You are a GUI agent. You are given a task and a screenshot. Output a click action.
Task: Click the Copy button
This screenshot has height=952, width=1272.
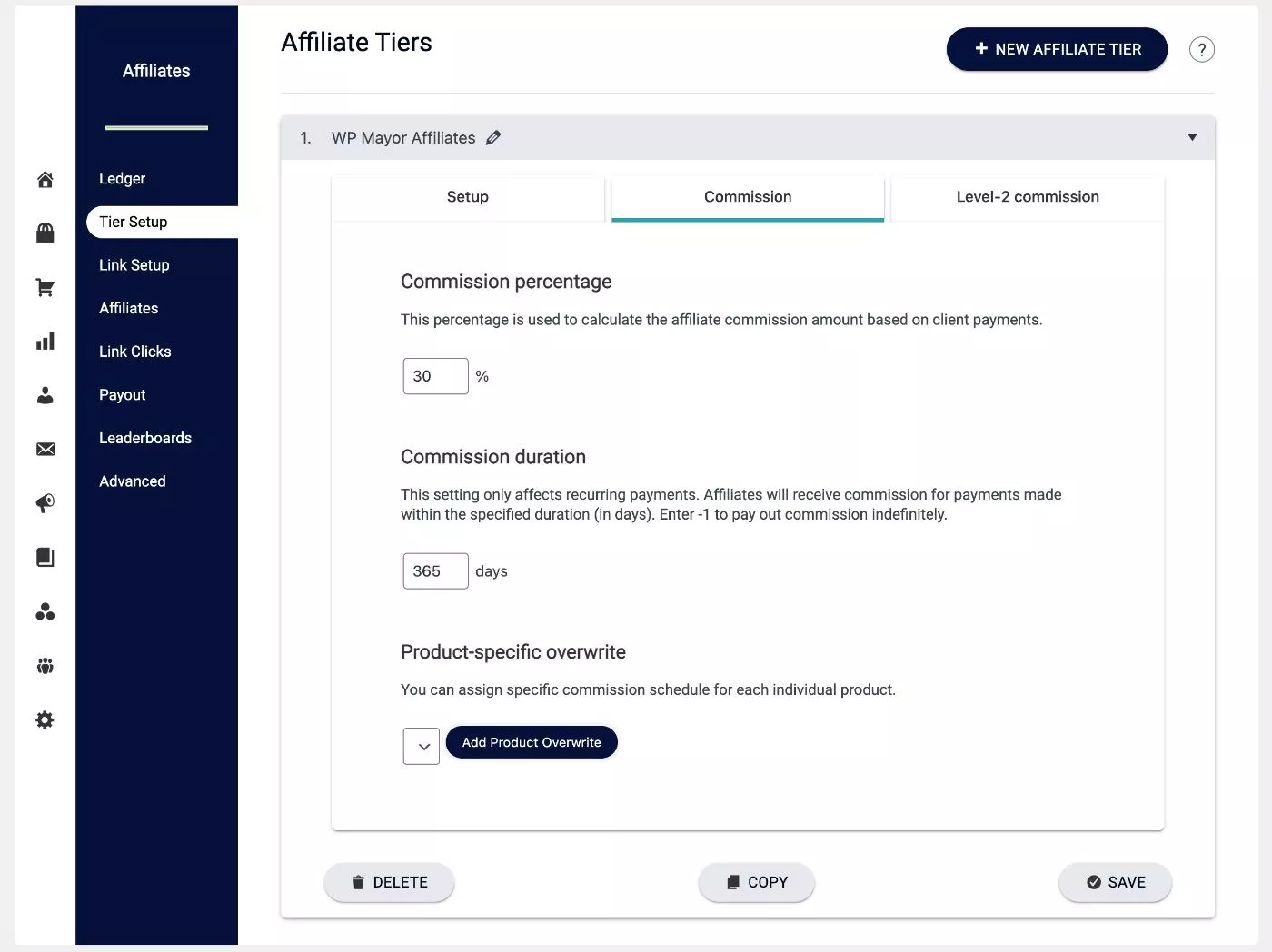click(756, 882)
